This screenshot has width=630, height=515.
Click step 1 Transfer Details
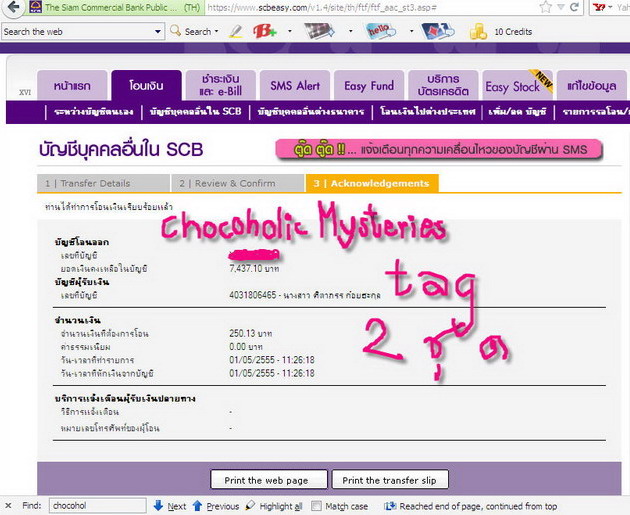tap(103, 184)
